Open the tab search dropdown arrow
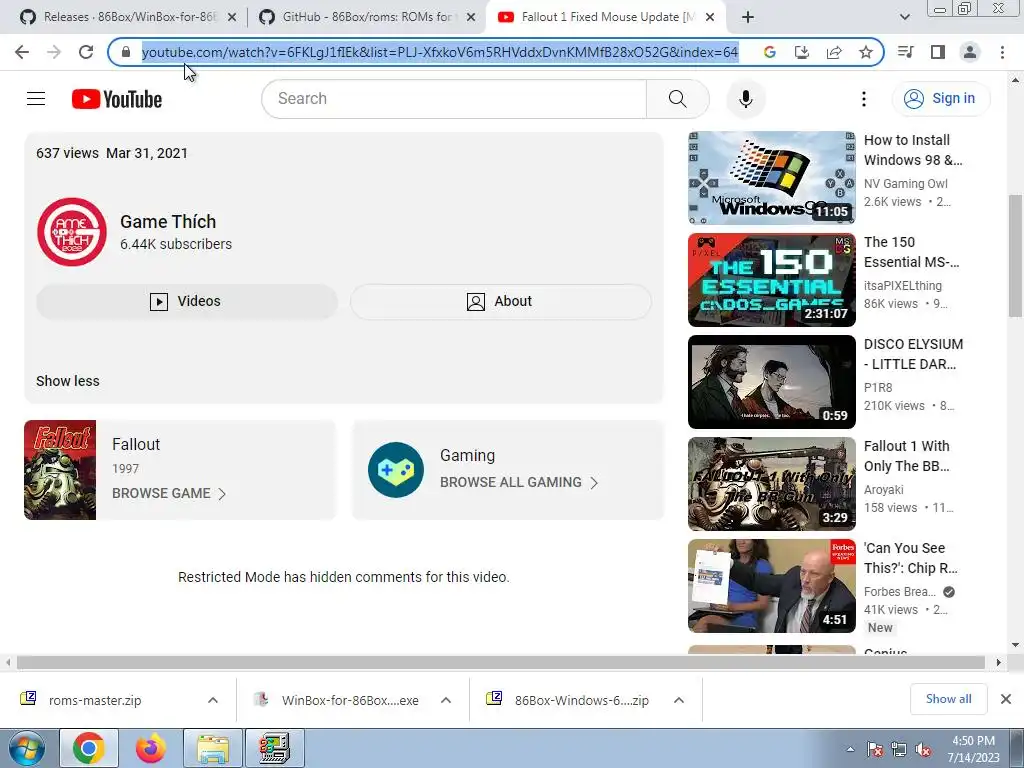The image size is (1024, 768). 904,17
